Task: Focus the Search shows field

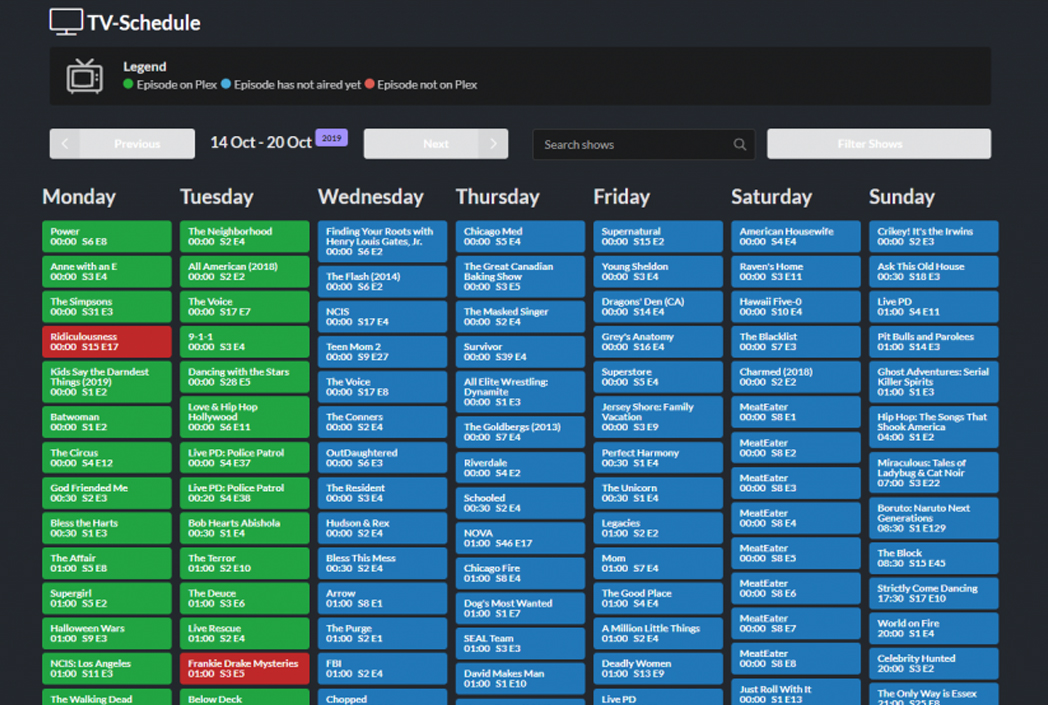Action: point(644,144)
